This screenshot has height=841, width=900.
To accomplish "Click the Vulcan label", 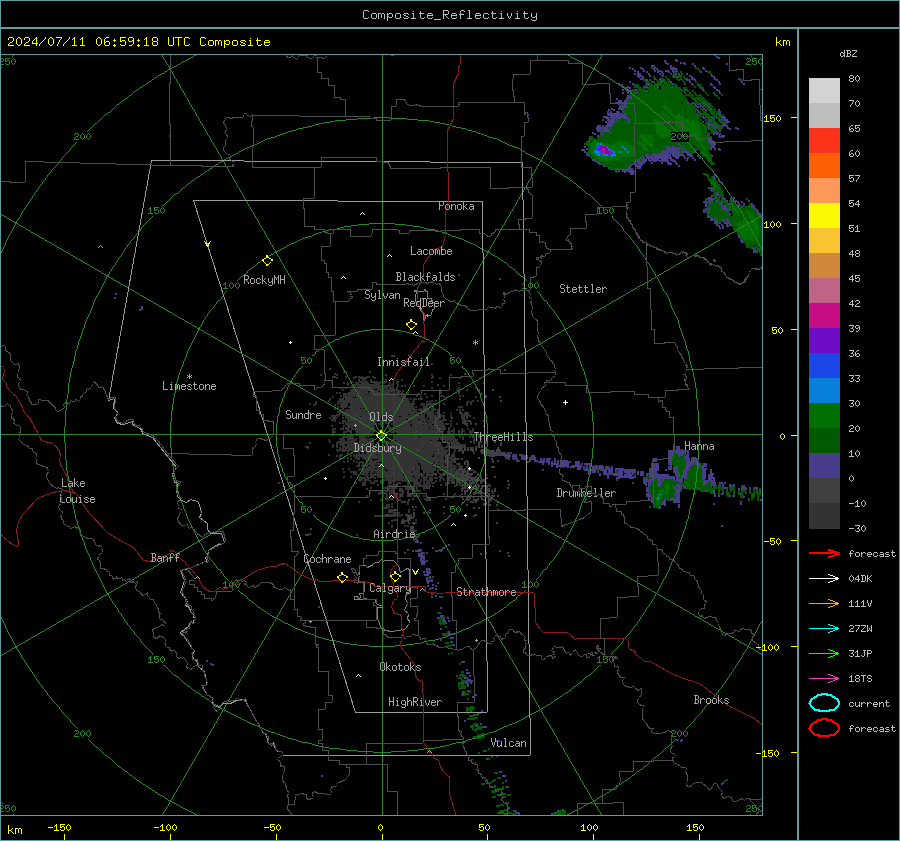I will pyautogui.click(x=508, y=743).
